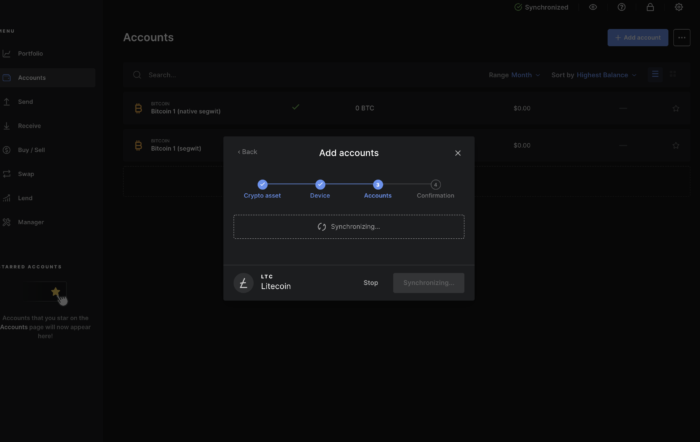Open Portfolio in the sidebar menu

[30, 53]
